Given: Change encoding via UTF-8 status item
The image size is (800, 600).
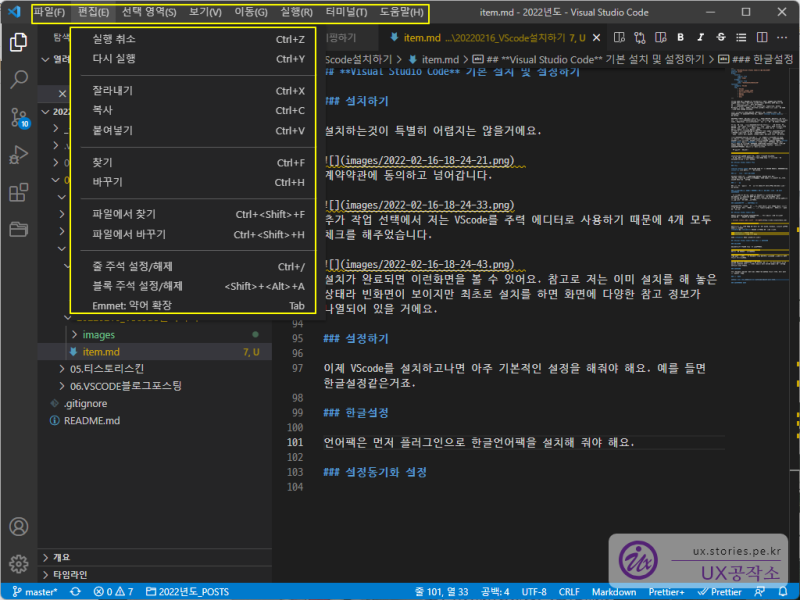Looking at the screenshot, I should tap(534, 591).
